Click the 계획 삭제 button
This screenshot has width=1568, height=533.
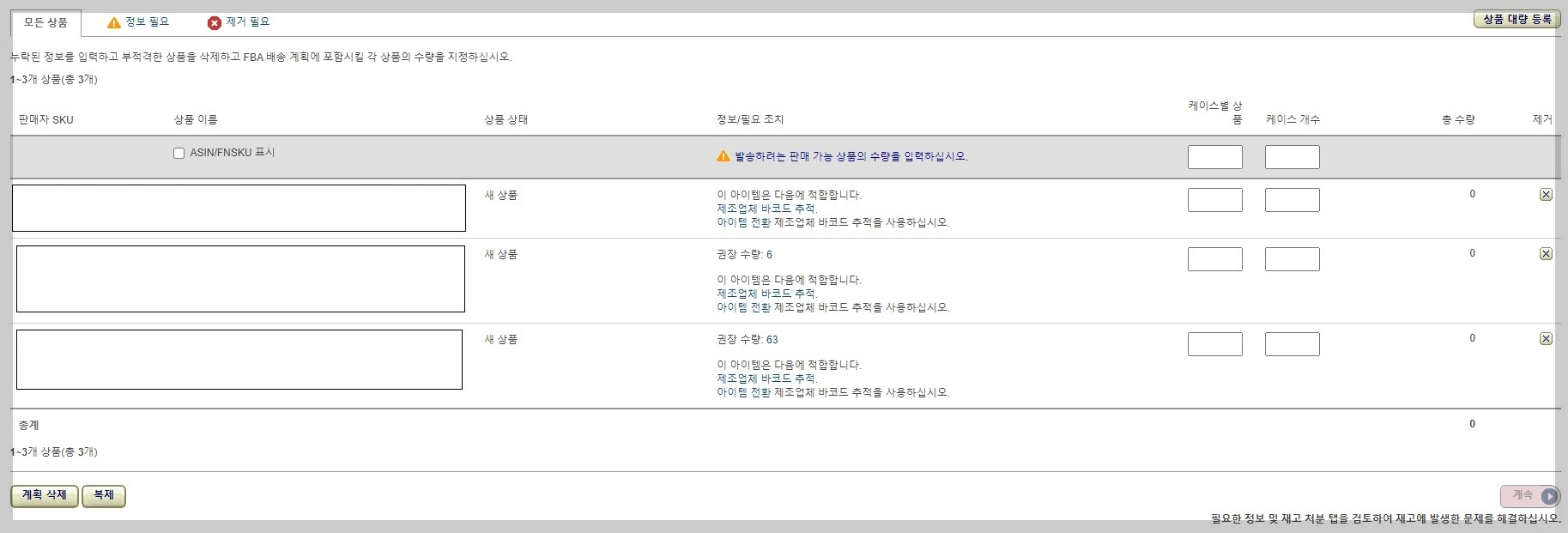(43, 496)
